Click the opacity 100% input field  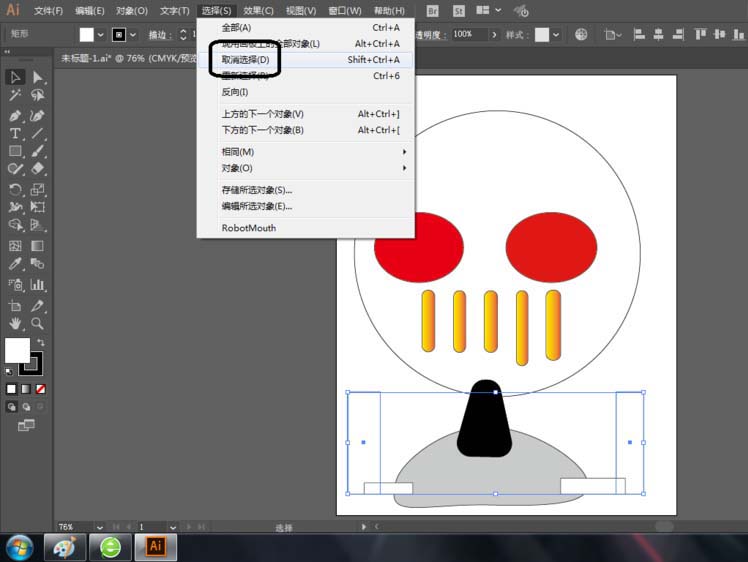click(470, 34)
